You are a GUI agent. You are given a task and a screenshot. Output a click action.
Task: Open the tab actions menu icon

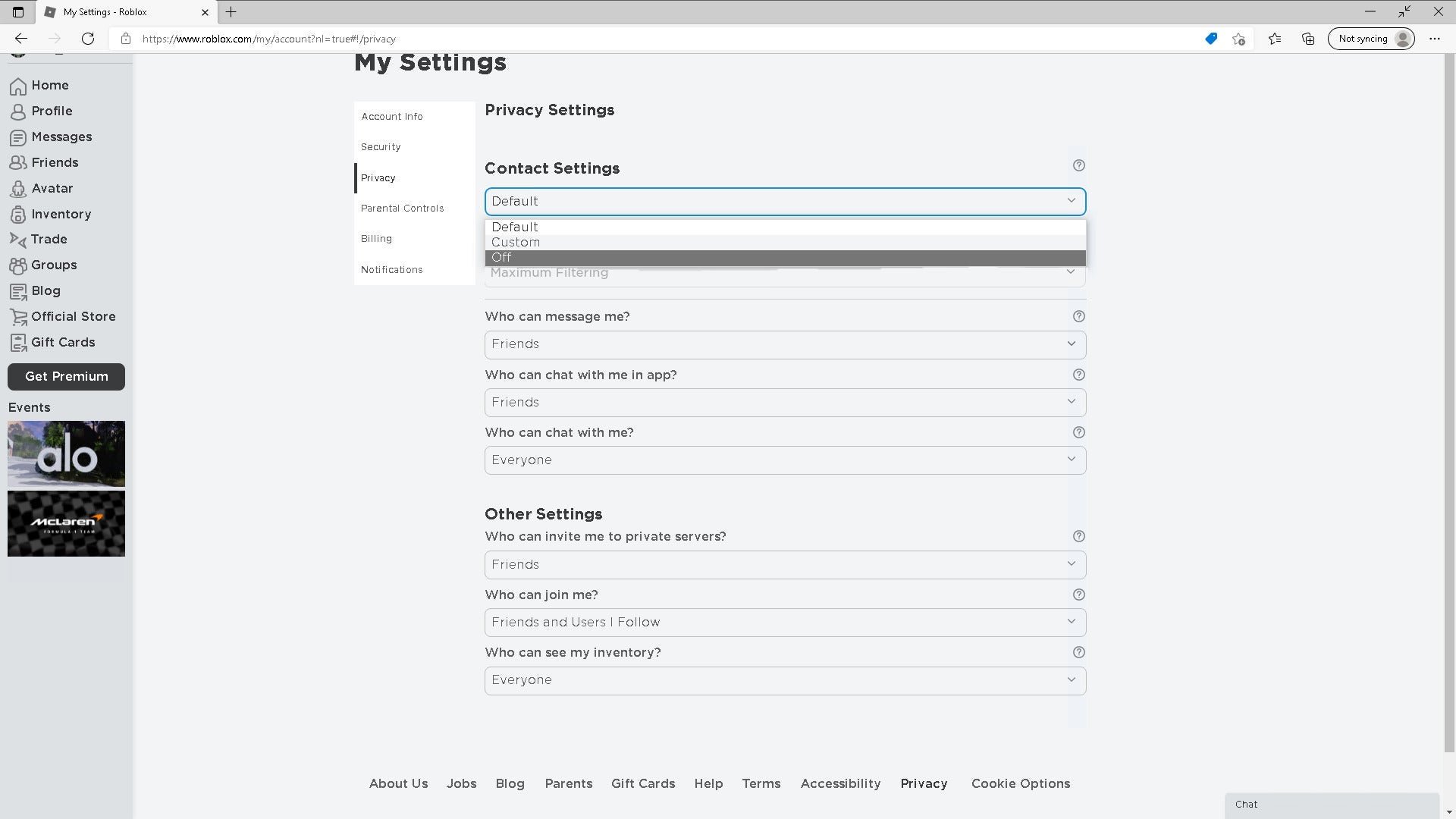[18, 12]
